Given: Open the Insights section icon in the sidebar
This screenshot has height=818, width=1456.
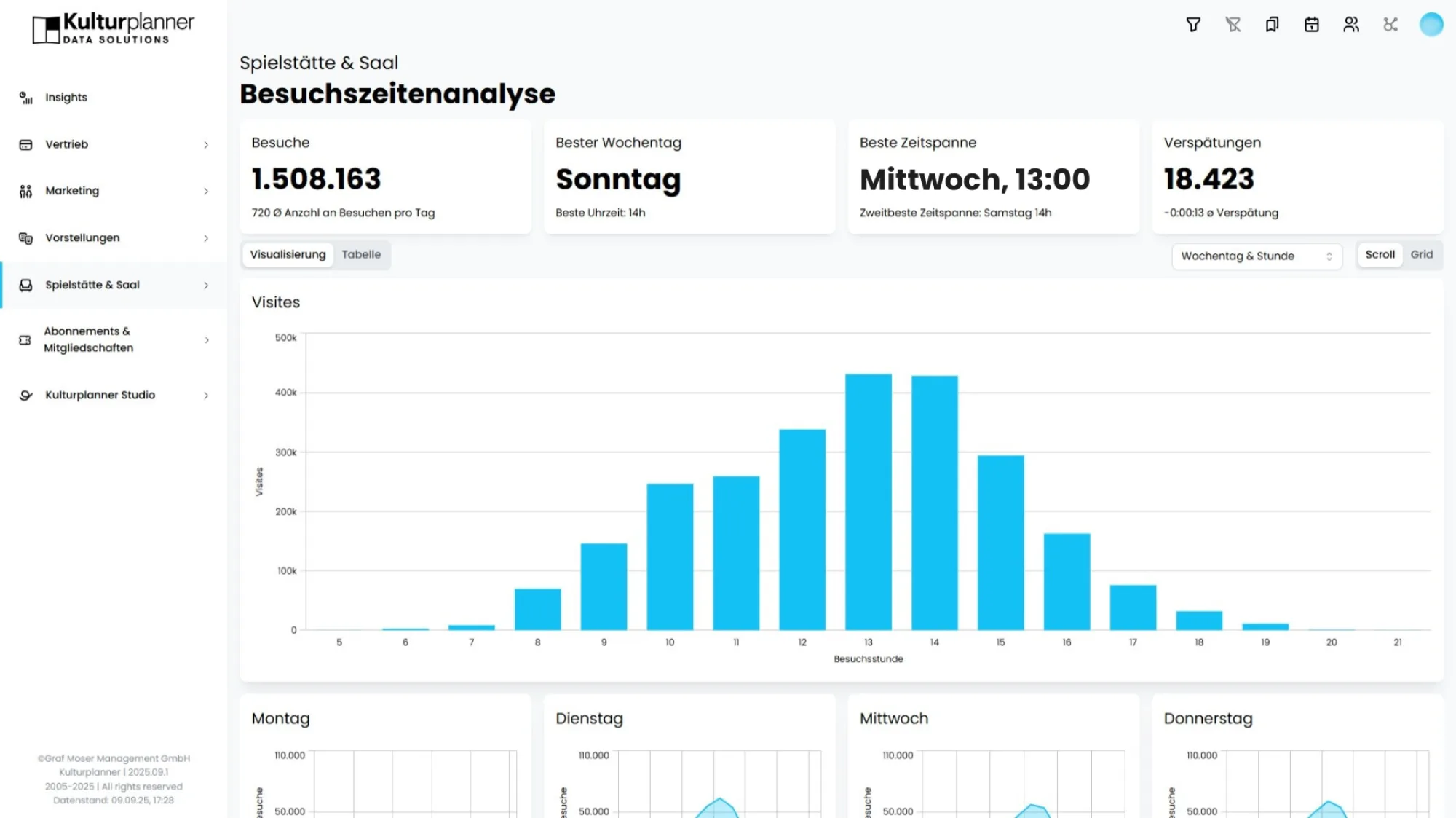Looking at the screenshot, I should (25, 97).
